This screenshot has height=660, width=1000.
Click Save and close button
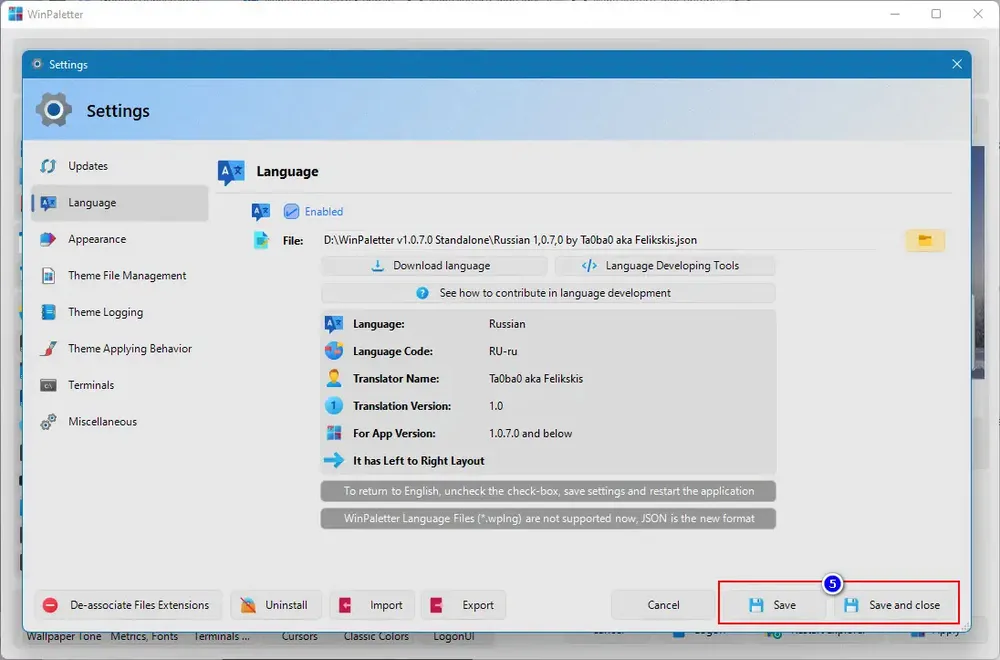click(x=893, y=605)
